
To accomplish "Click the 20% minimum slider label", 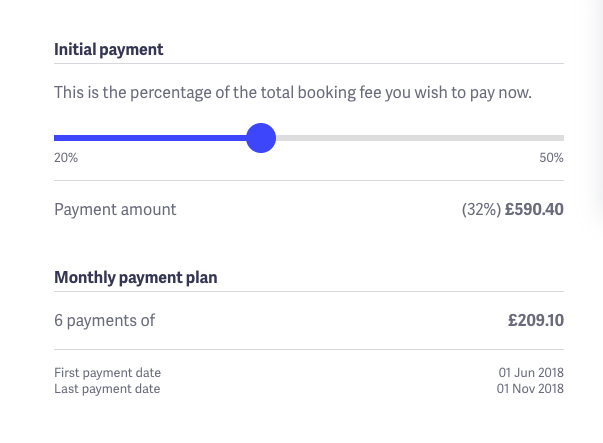I will click(x=66, y=158).
